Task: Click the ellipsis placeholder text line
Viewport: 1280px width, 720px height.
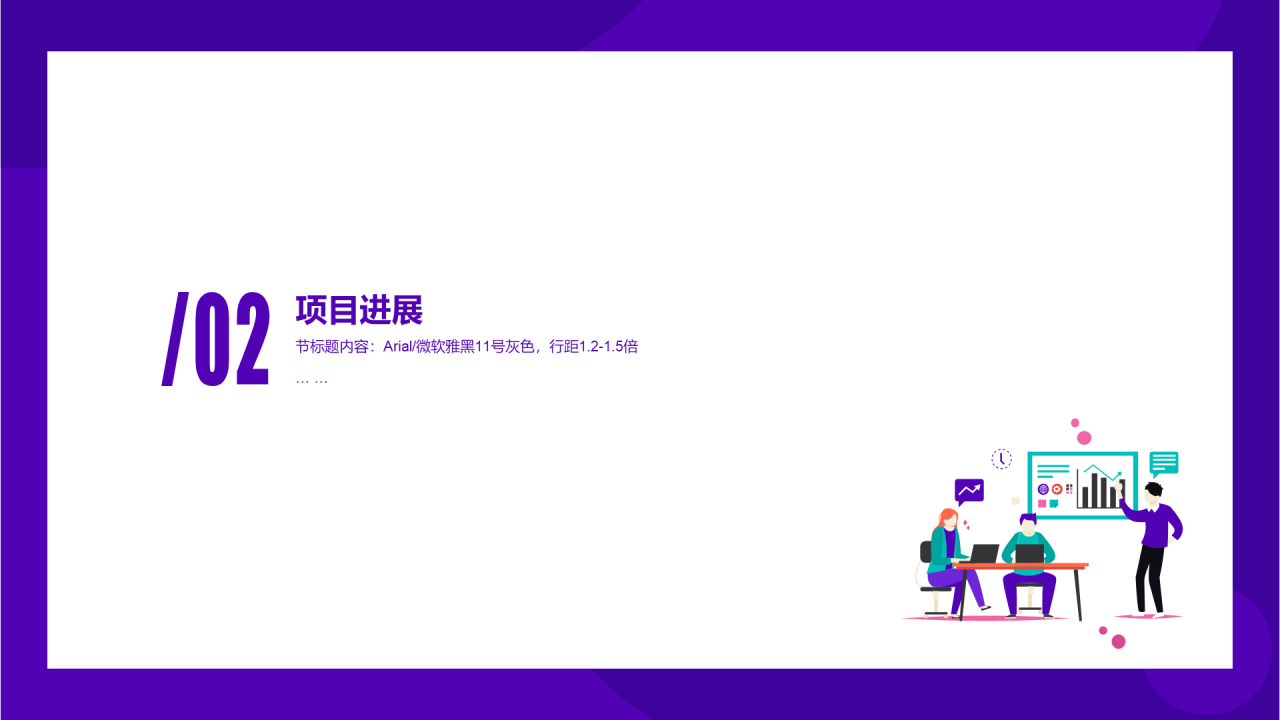Action: coord(312,380)
